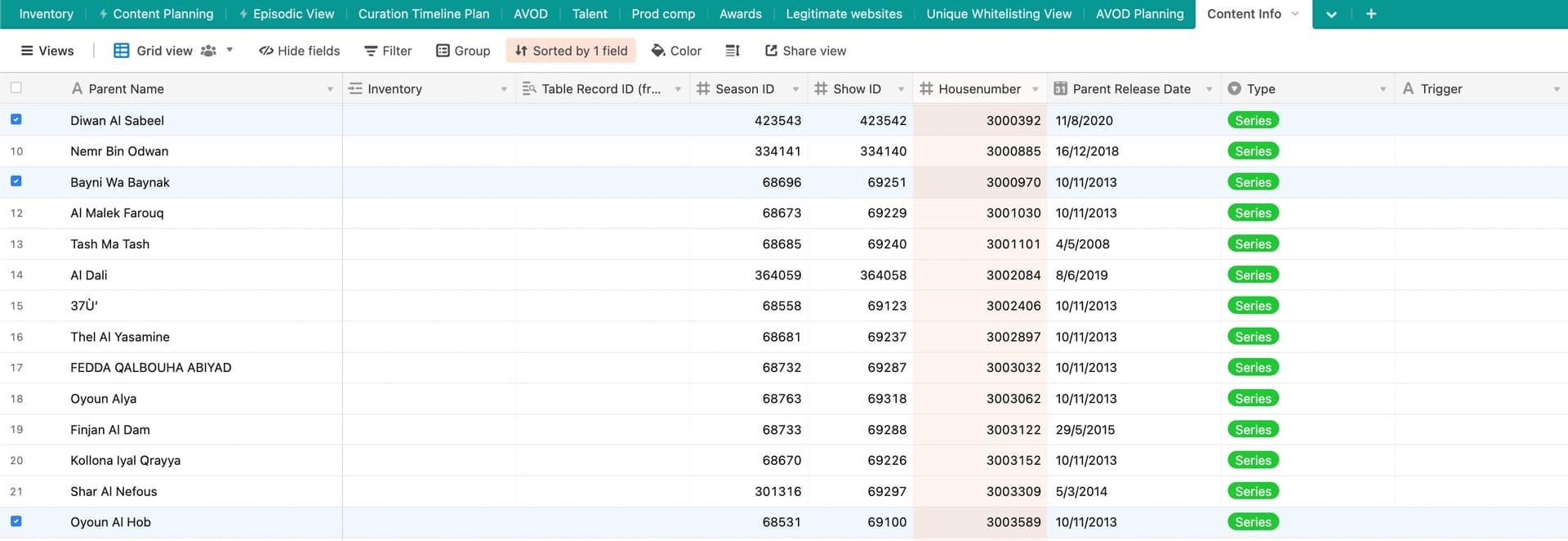This screenshot has width=1568, height=541.
Task: Toggle the select-all rows checkbox
Action: click(x=16, y=87)
